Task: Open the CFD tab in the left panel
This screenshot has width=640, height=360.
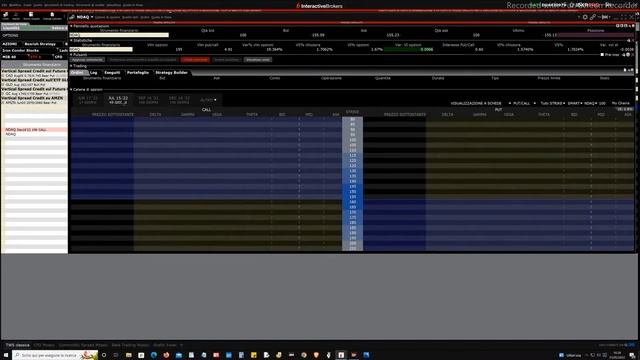Action: 59,57
